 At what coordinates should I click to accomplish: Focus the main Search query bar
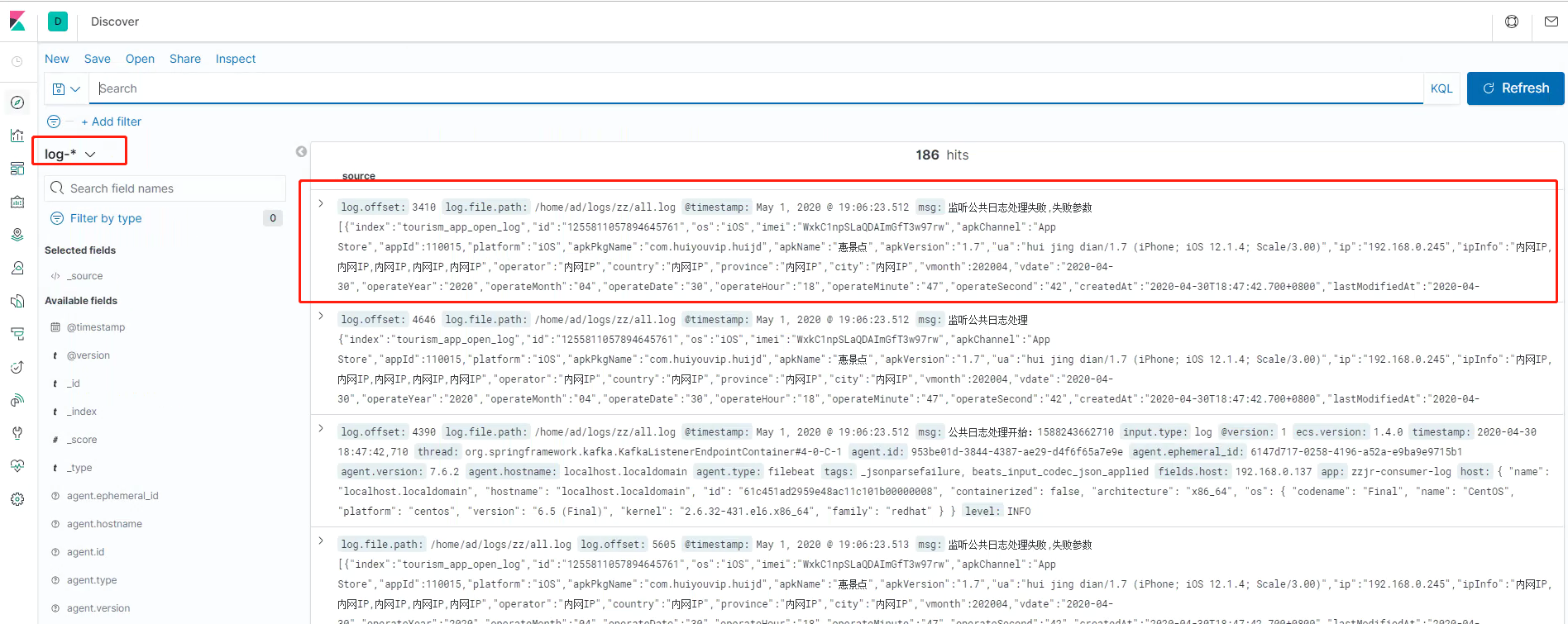[756, 88]
